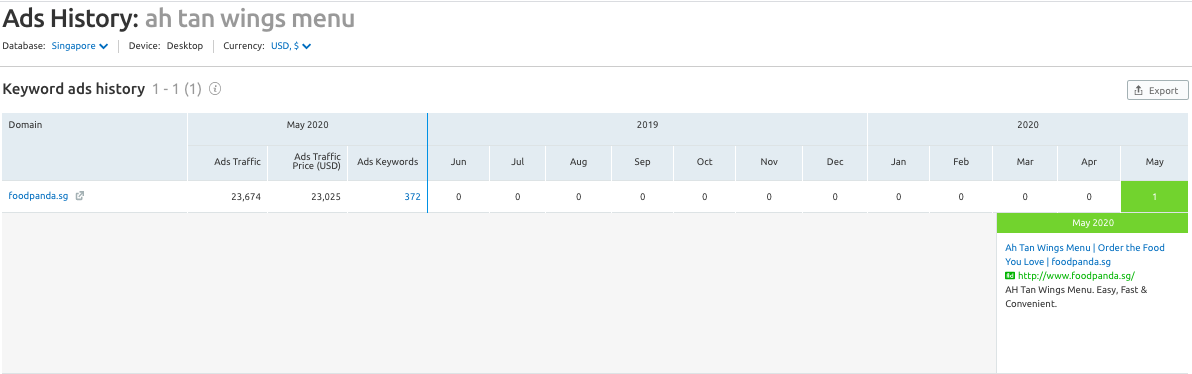The height and width of the screenshot is (374, 1192).
Task: Click the 372 ads keywords link
Action: (412, 197)
